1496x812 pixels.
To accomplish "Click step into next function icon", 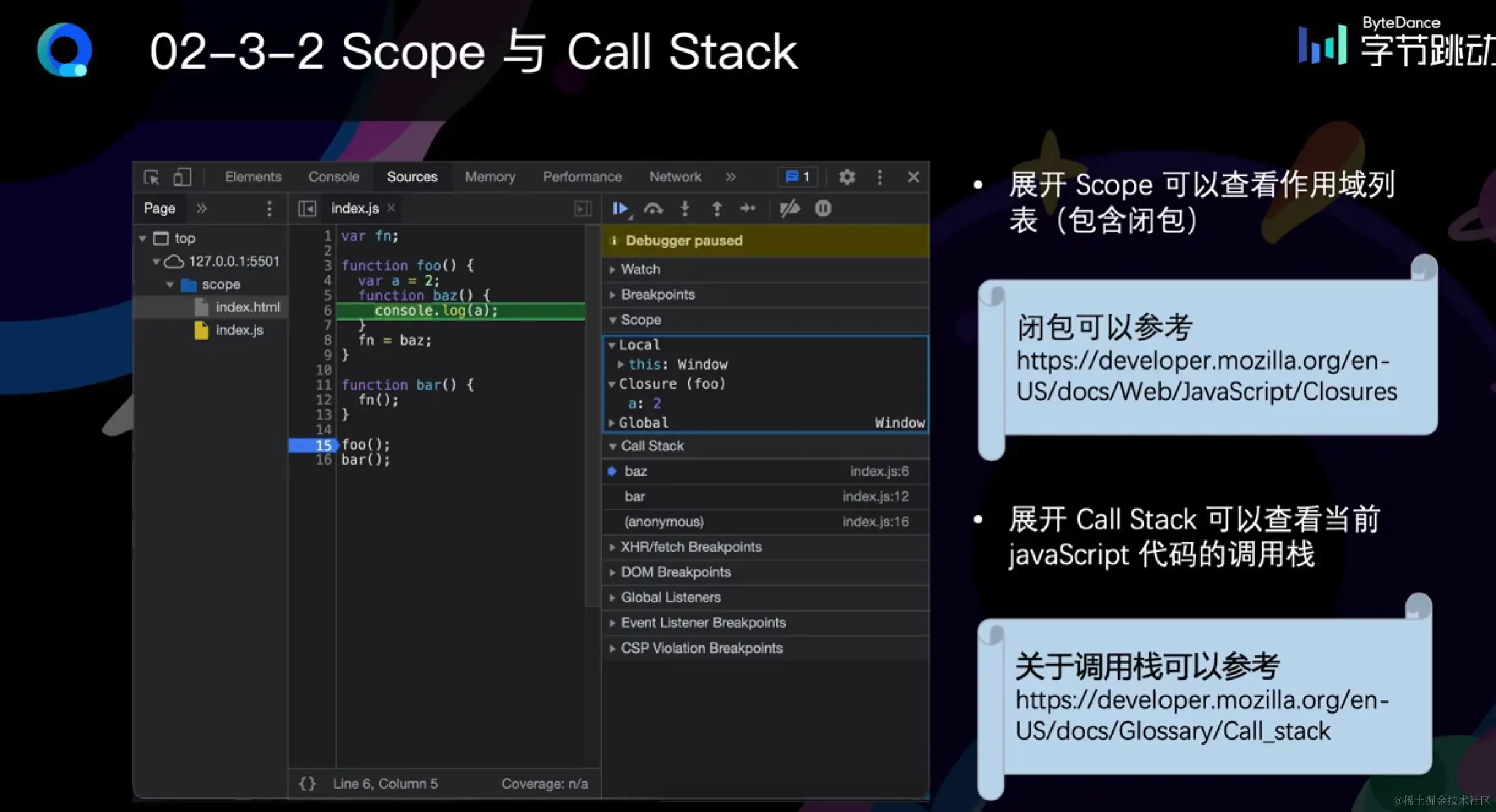I will pyautogui.click(x=685, y=209).
